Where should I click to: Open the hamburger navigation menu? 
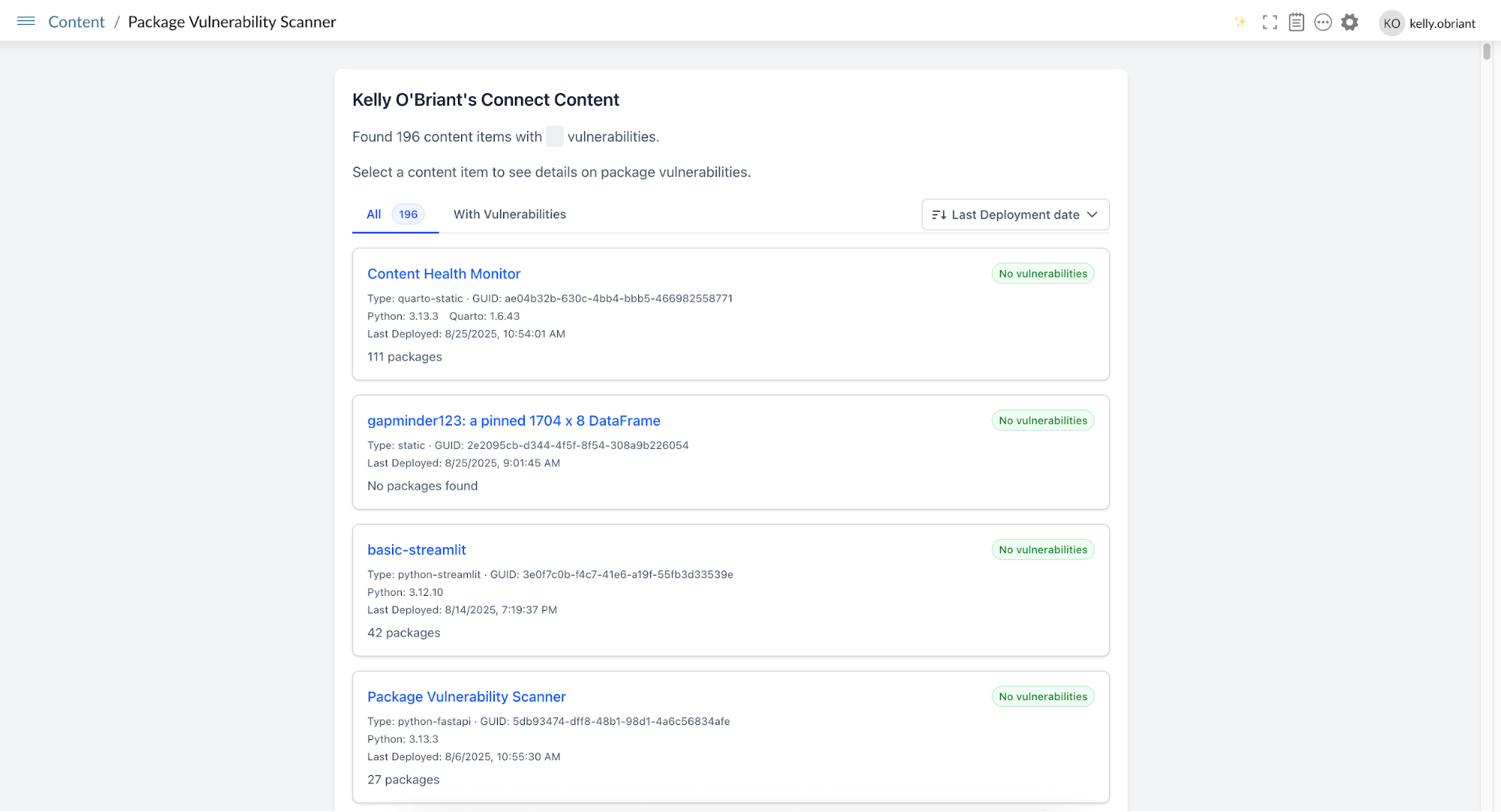tap(26, 21)
